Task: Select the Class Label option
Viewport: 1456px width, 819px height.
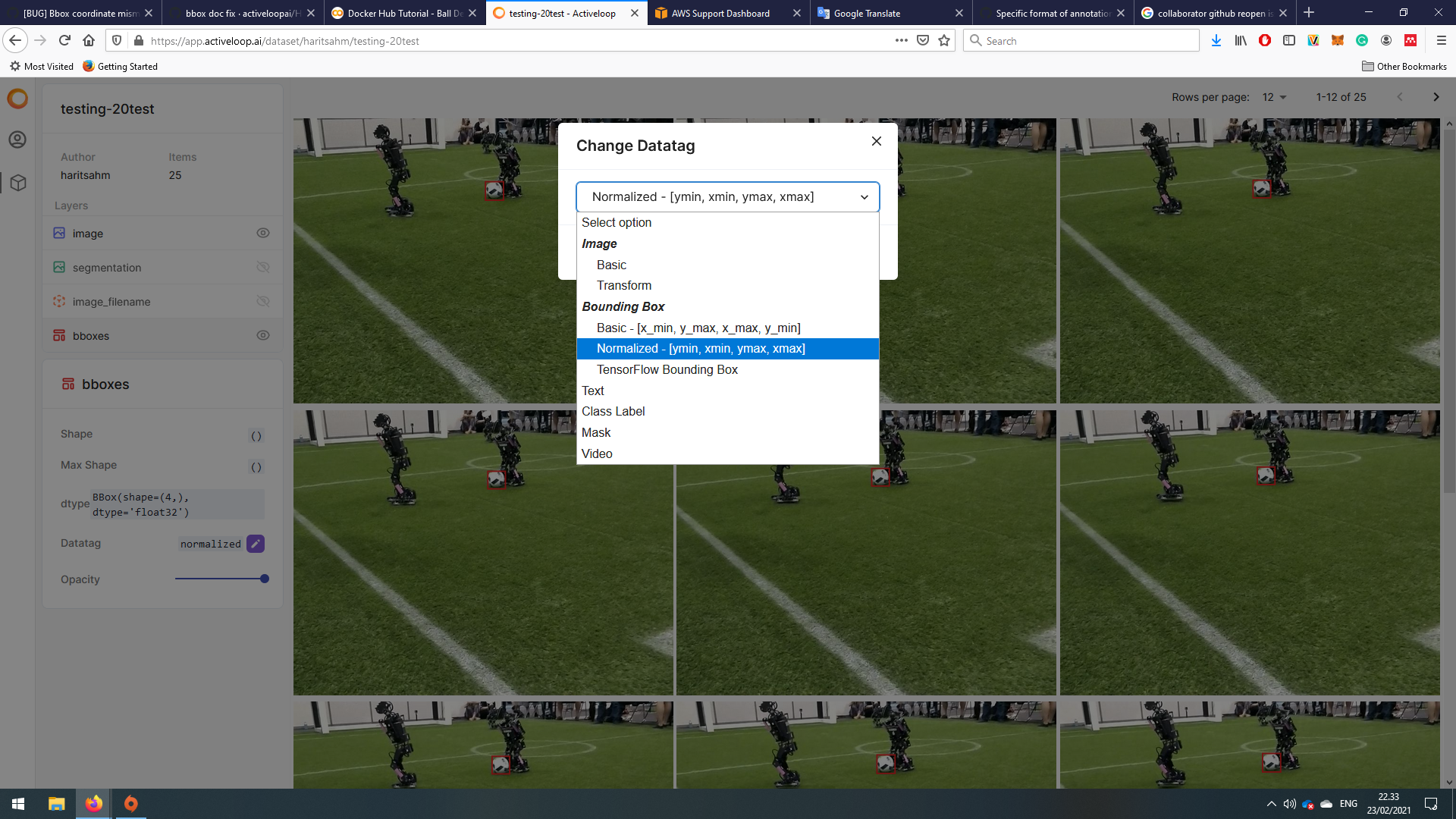Action: 727,411
